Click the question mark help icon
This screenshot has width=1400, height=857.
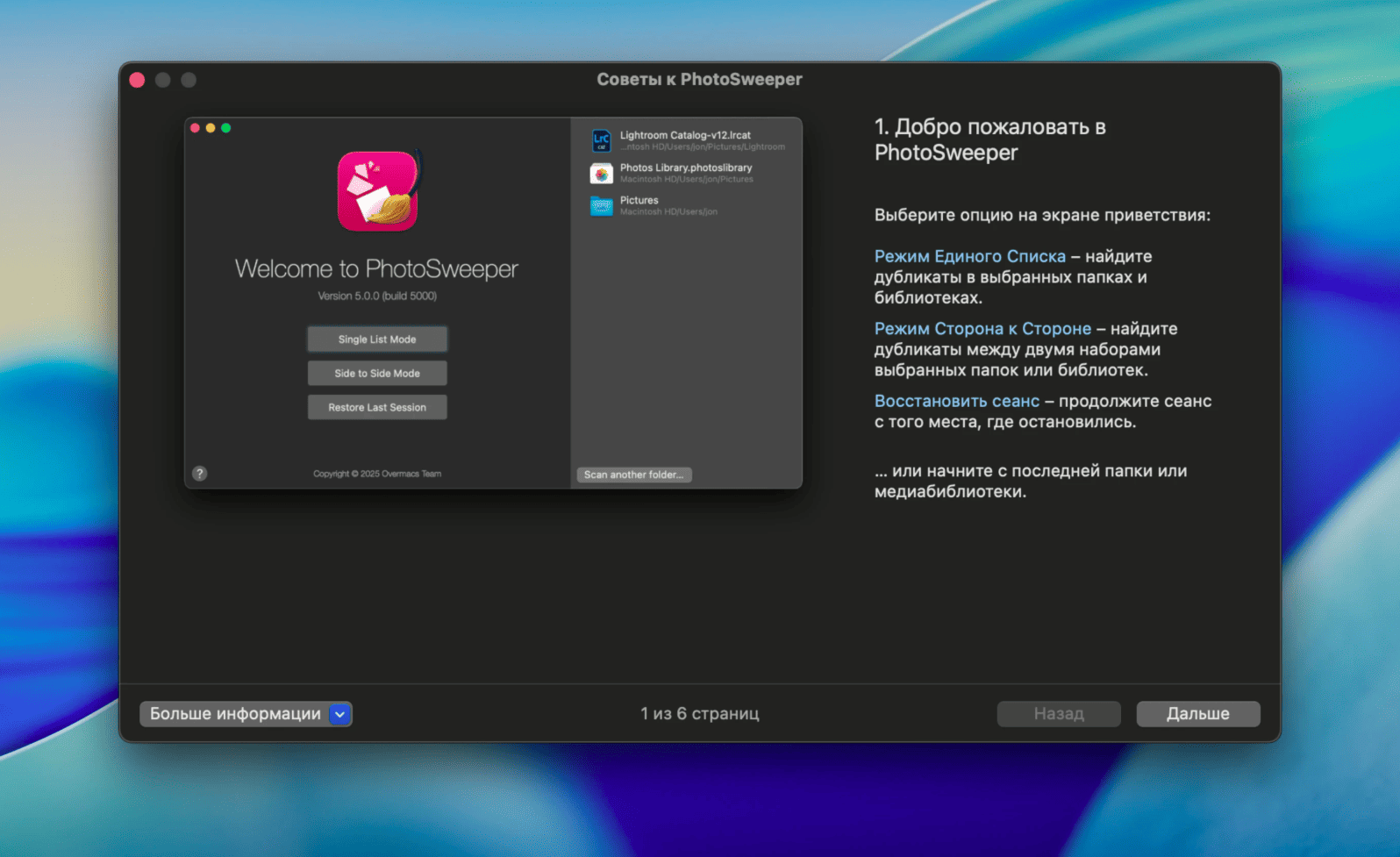[x=200, y=474]
